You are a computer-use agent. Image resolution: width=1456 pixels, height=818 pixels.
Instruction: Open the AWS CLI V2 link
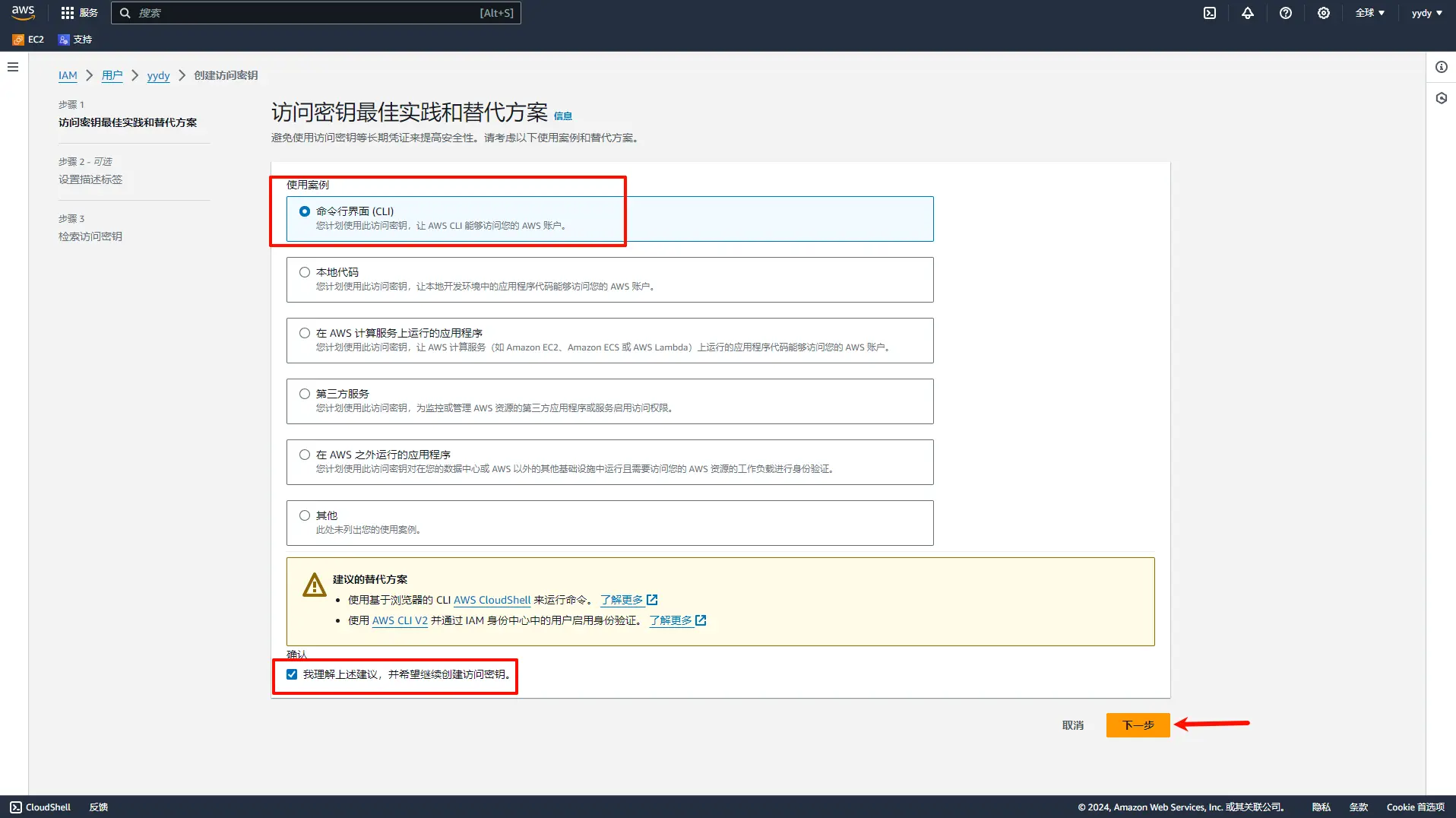[400, 620]
